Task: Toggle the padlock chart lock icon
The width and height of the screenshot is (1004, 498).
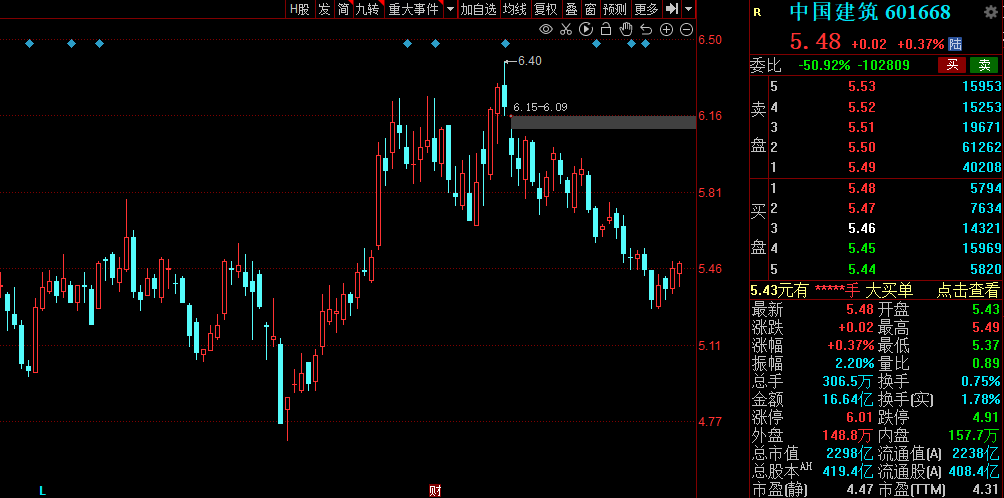Action: [x=606, y=30]
